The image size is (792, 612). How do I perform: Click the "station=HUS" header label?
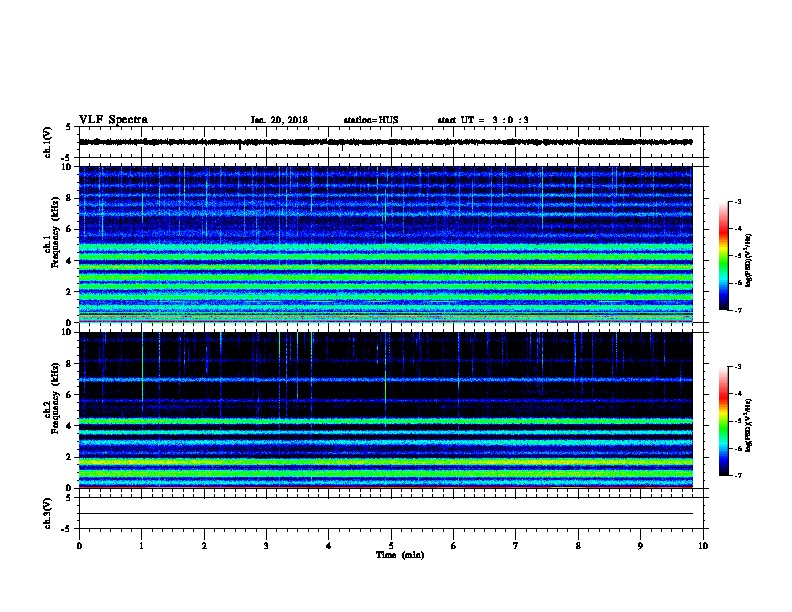pos(371,120)
